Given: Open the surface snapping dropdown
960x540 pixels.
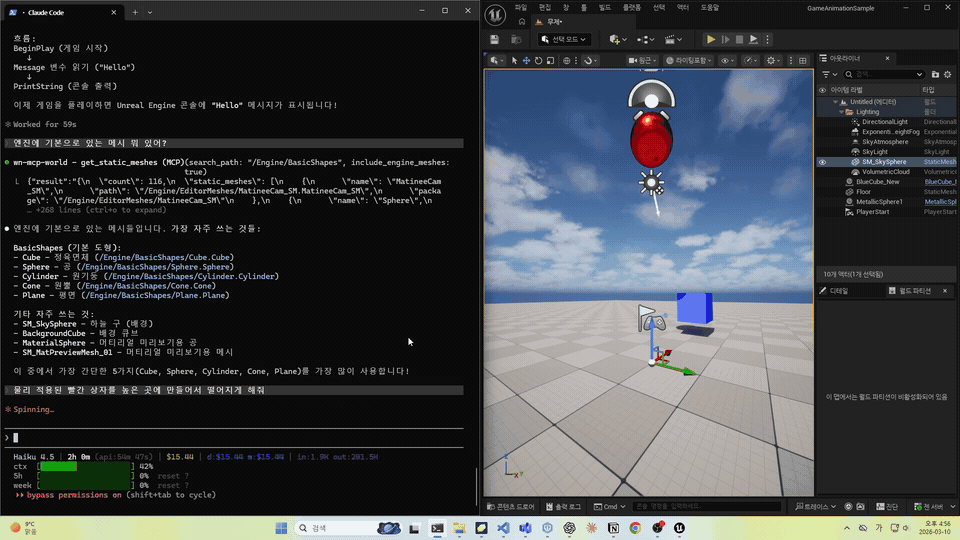Looking at the screenshot, I should [591, 61].
